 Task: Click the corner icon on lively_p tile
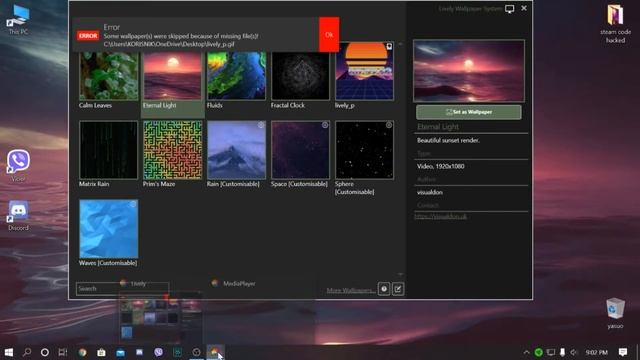389,46
